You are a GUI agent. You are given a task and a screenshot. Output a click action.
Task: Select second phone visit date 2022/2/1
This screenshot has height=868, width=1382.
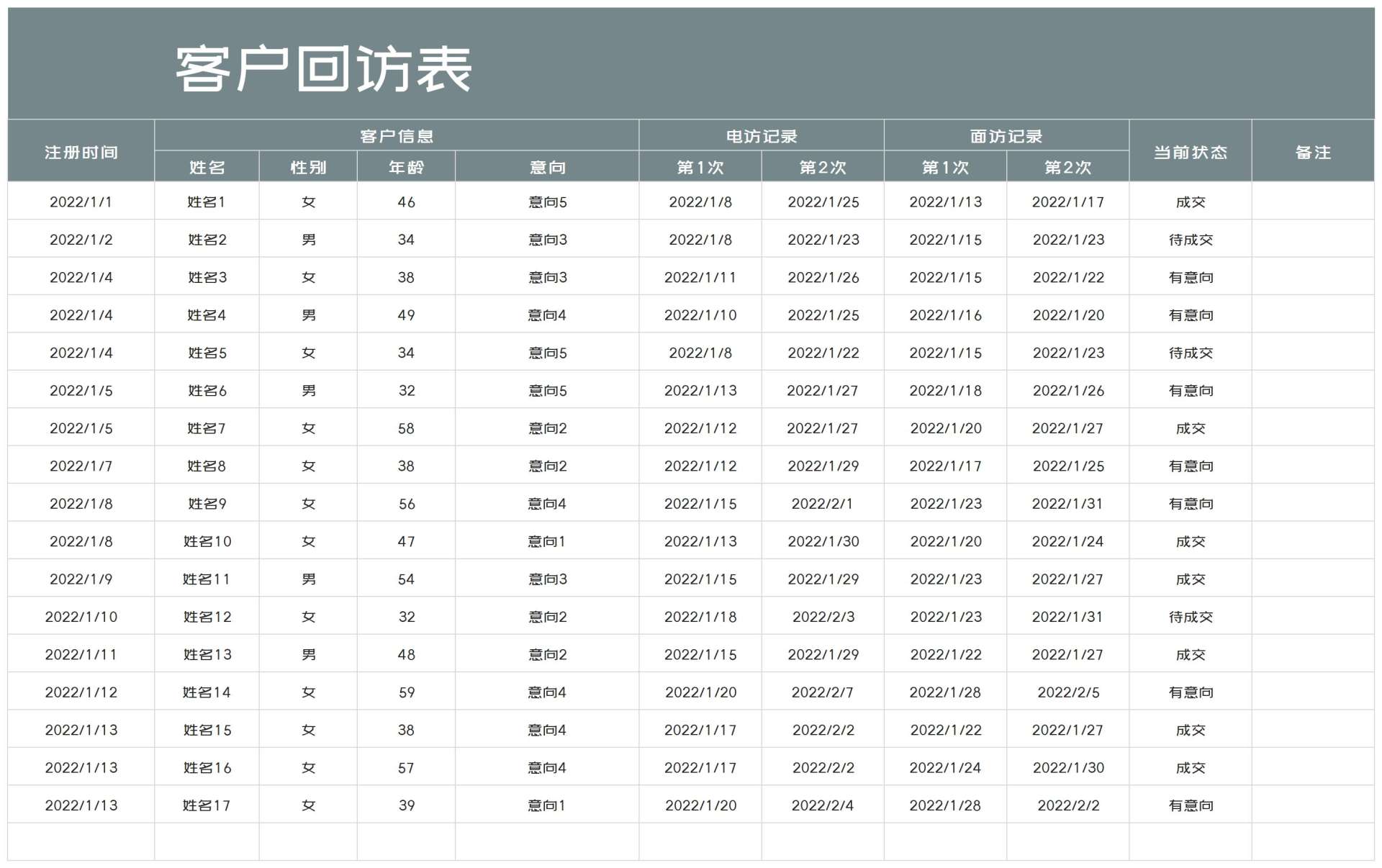(823, 504)
